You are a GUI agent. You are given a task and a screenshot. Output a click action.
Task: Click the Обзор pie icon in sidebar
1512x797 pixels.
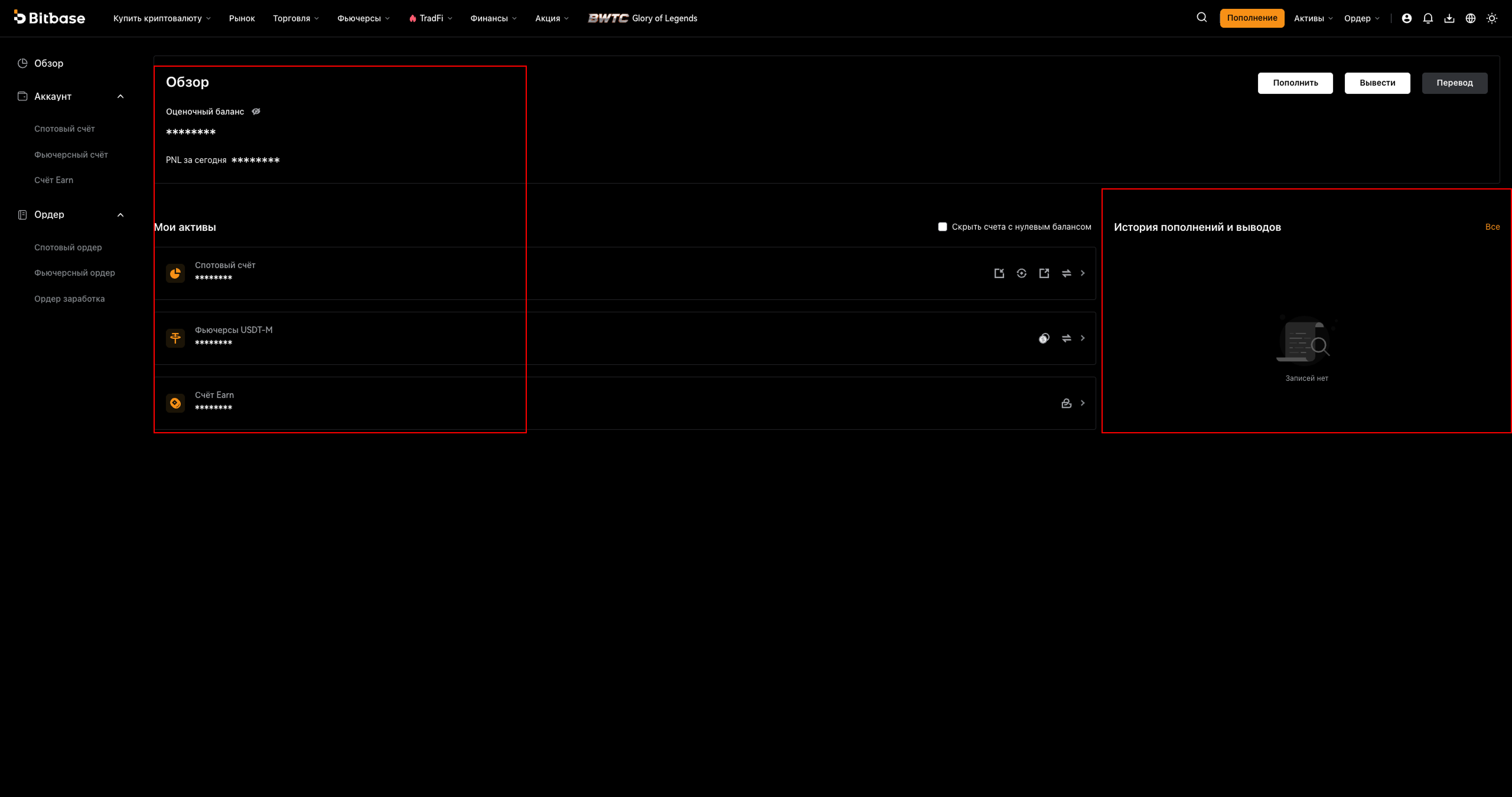(22, 63)
